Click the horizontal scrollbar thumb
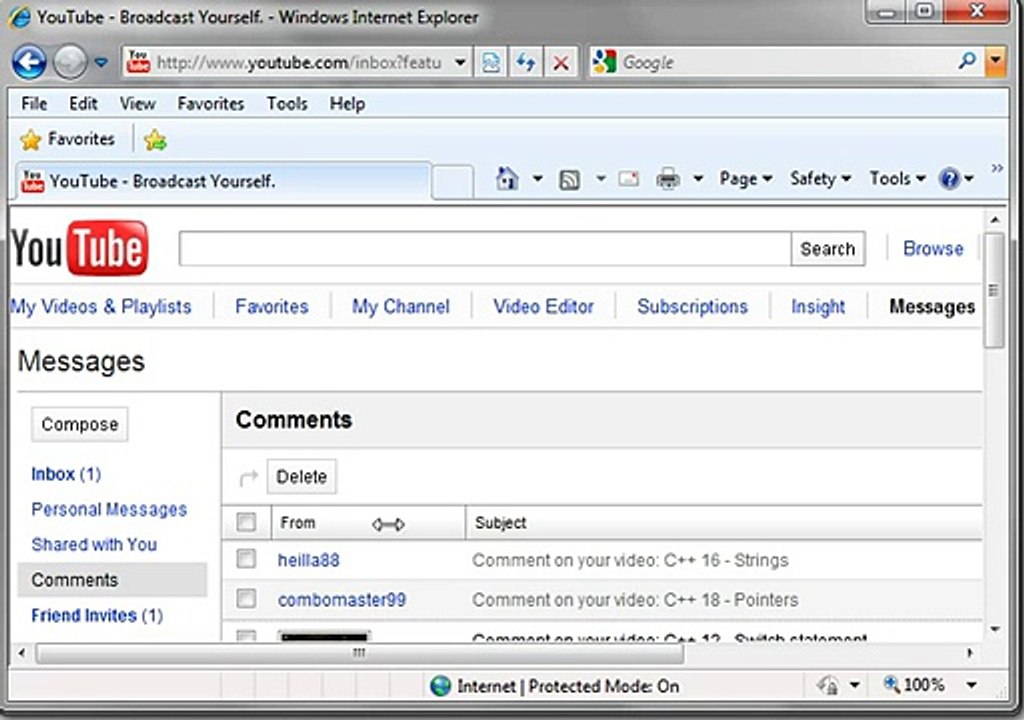 360,653
